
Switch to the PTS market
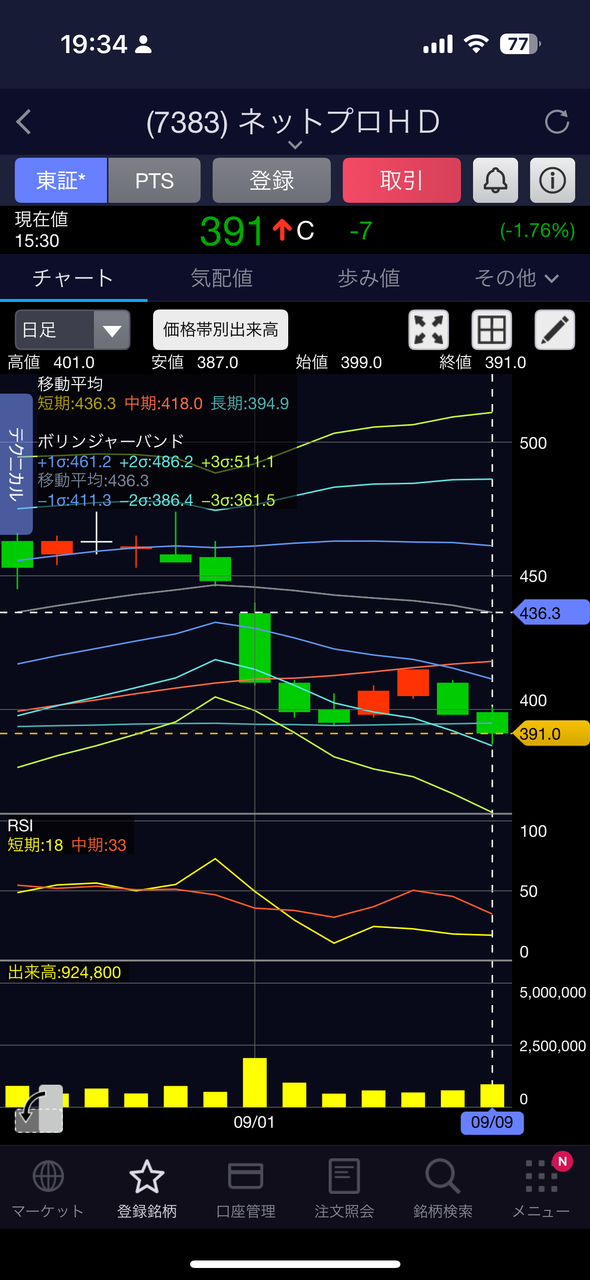(x=155, y=180)
